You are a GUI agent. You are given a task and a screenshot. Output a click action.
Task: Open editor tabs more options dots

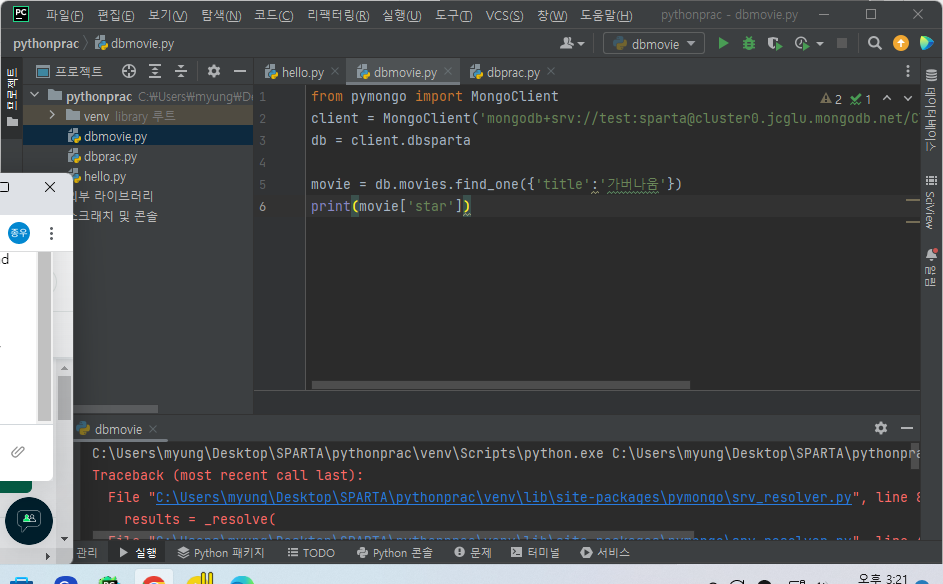click(908, 72)
